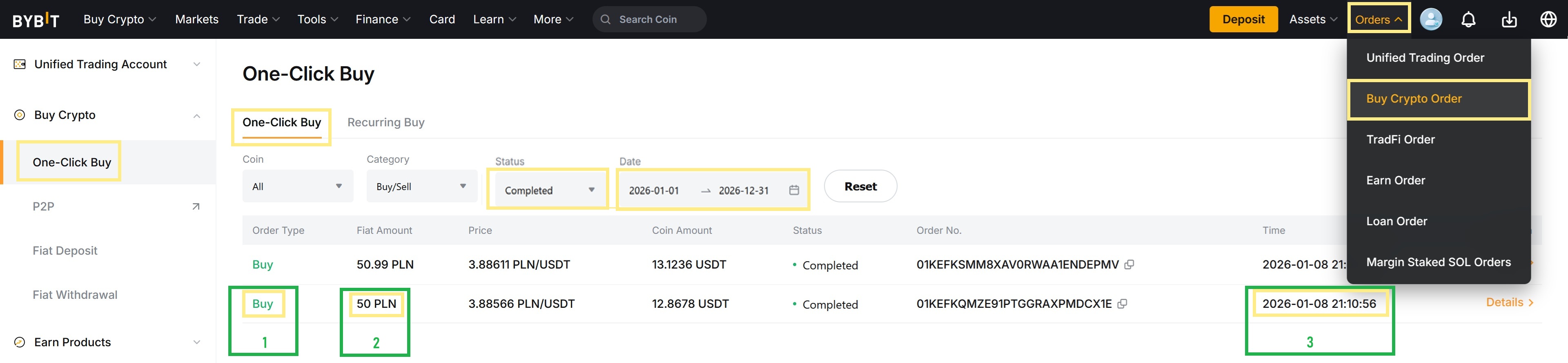Open the Category Buy/Sell dropdown

421,186
